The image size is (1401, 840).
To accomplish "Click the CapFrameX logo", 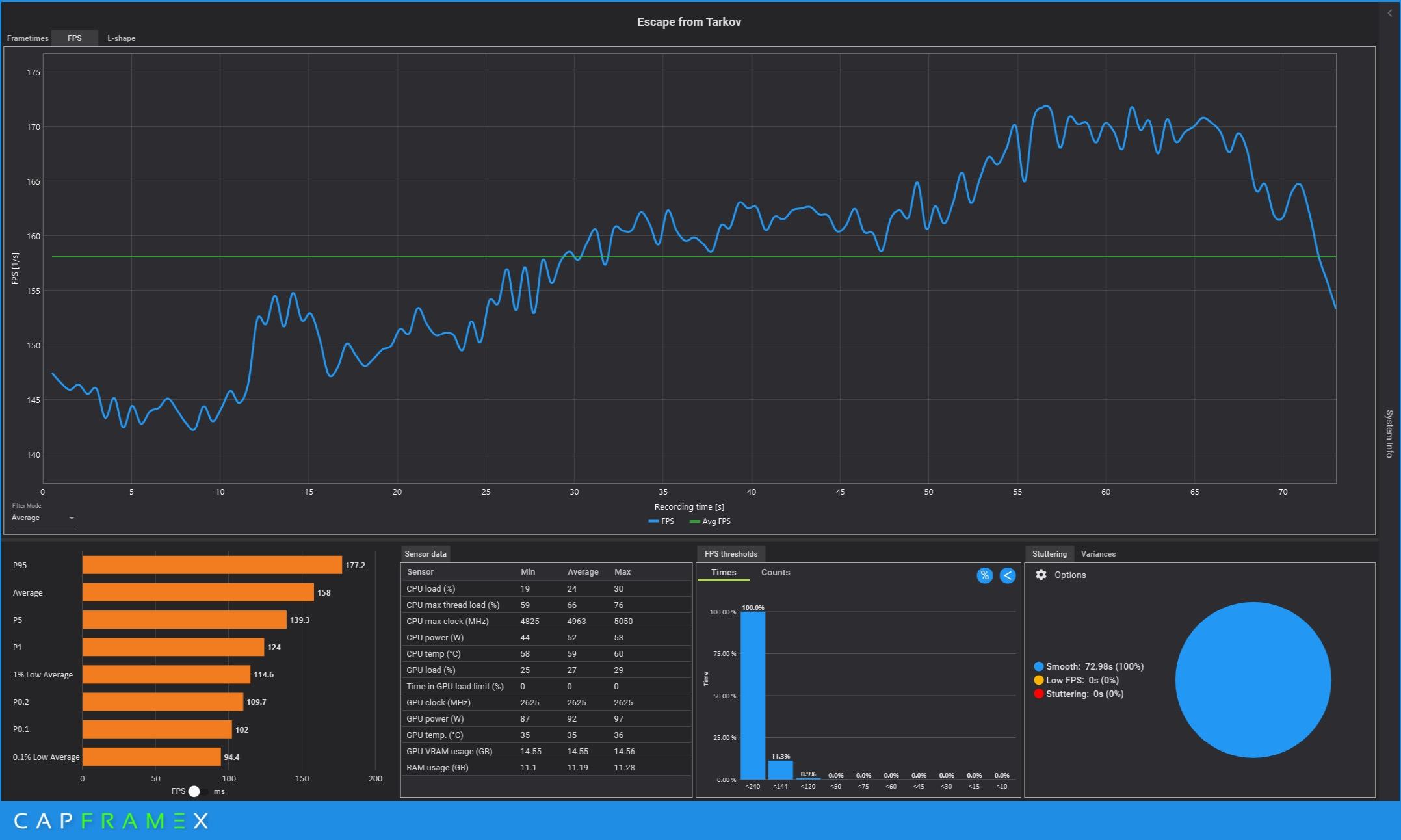I will click(111, 820).
